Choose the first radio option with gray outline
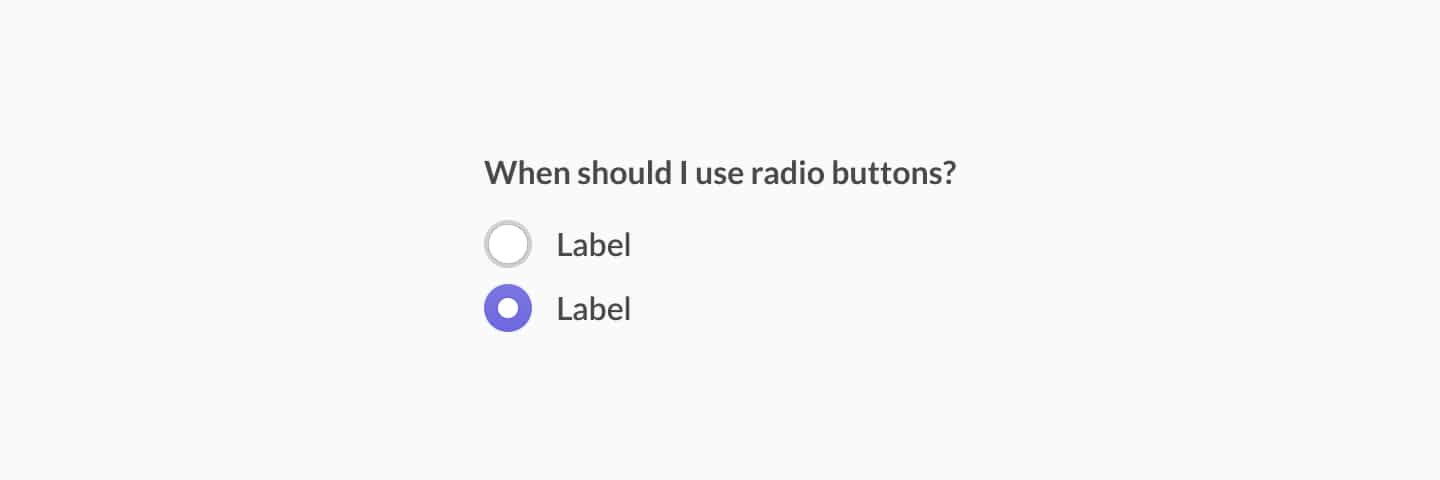Viewport: 1440px width, 480px height. pyautogui.click(x=508, y=244)
